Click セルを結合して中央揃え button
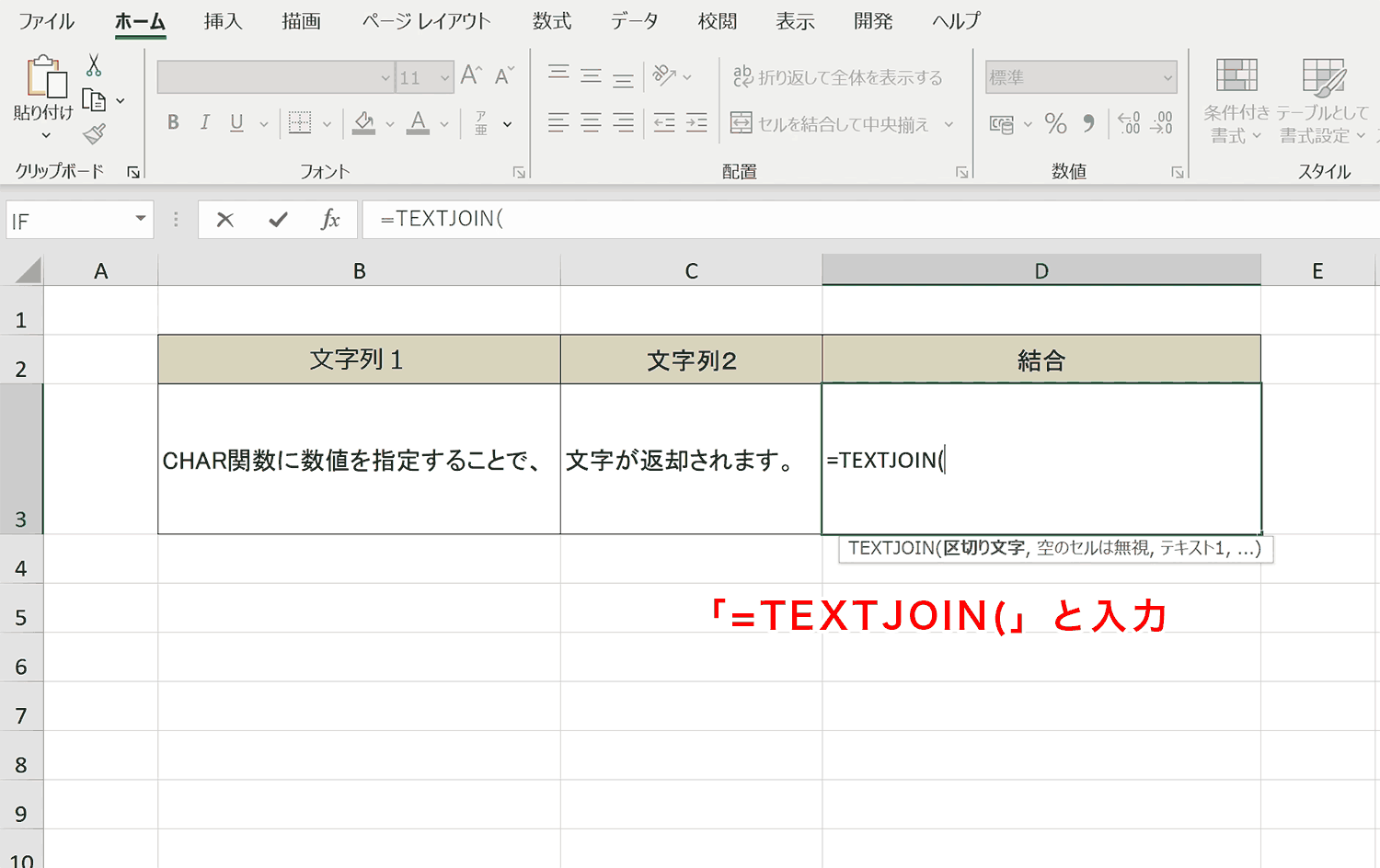 click(x=830, y=123)
